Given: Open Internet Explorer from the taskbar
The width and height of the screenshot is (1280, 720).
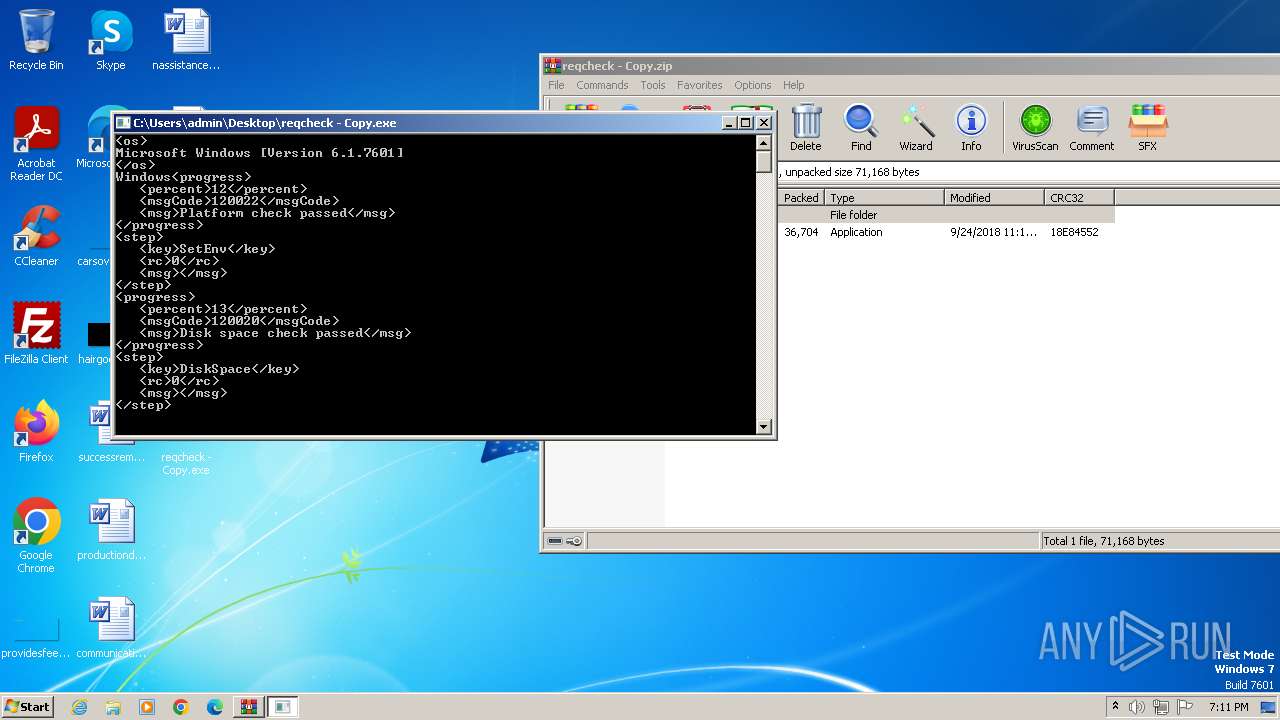Looking at the screenshot, I should [79, 707].
